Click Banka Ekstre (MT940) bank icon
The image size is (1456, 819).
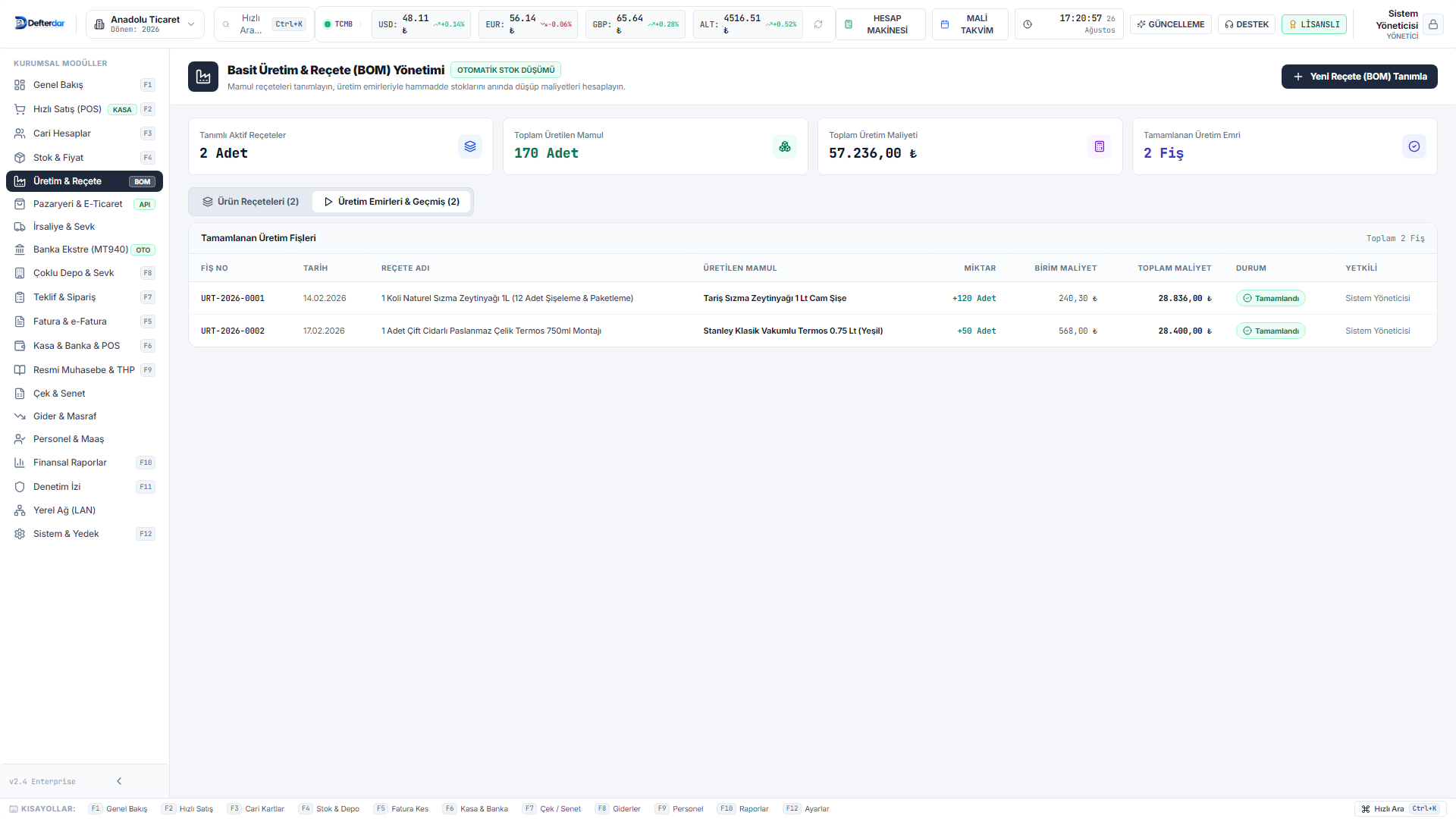click(20, 249)
